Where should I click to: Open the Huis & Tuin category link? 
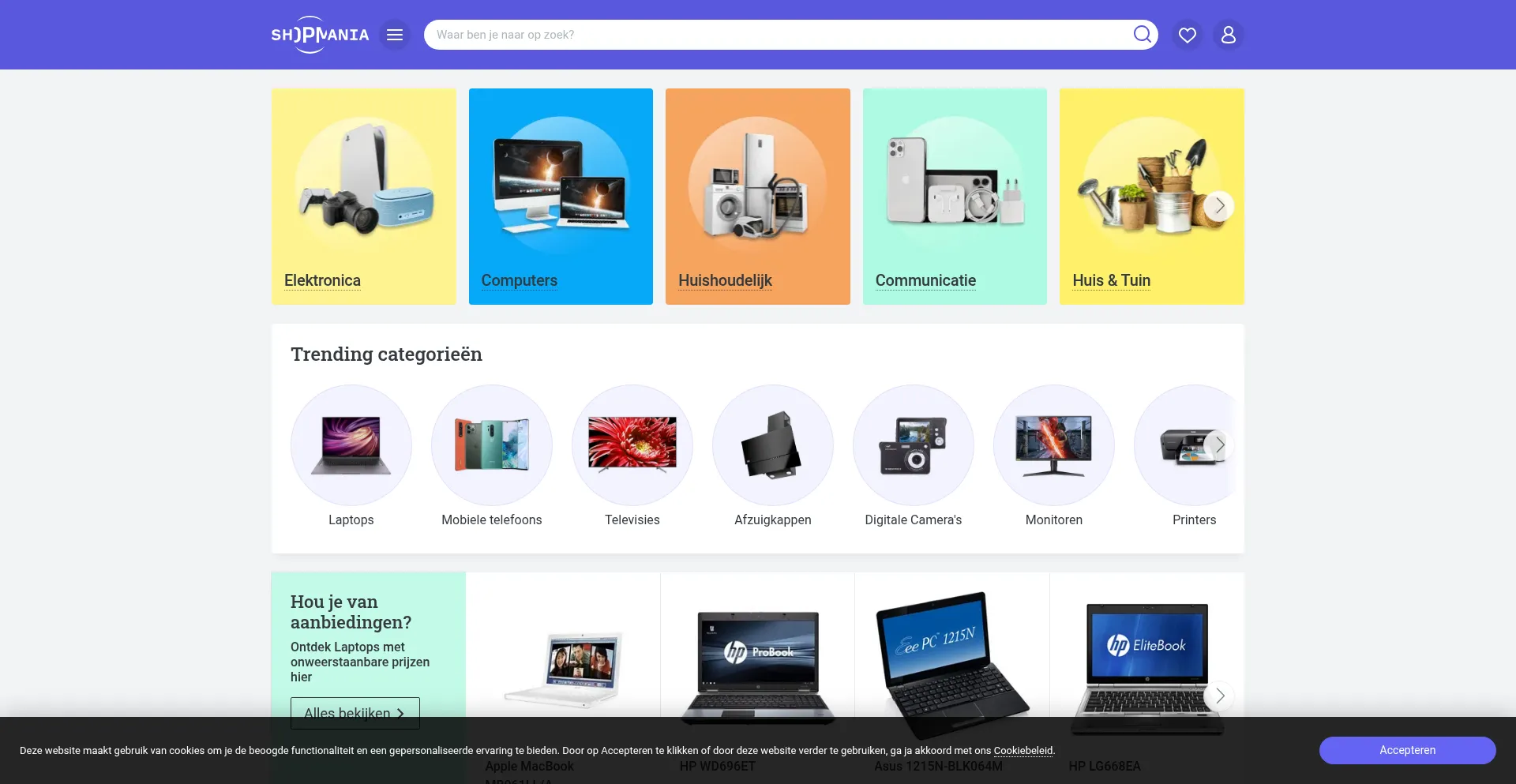pyautogui.click(x=1111, y=280)
